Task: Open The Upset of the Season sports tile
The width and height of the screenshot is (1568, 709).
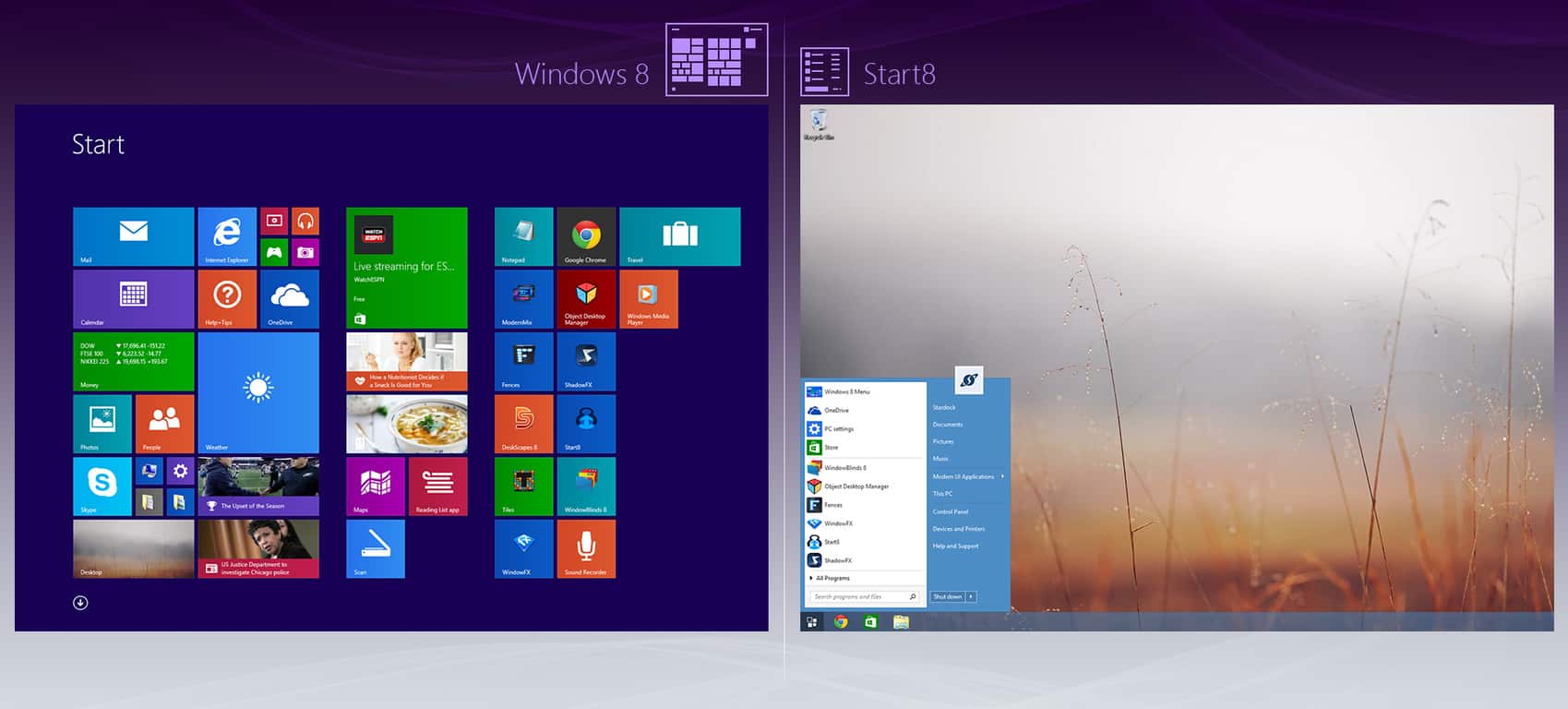Action: point(258,487)
